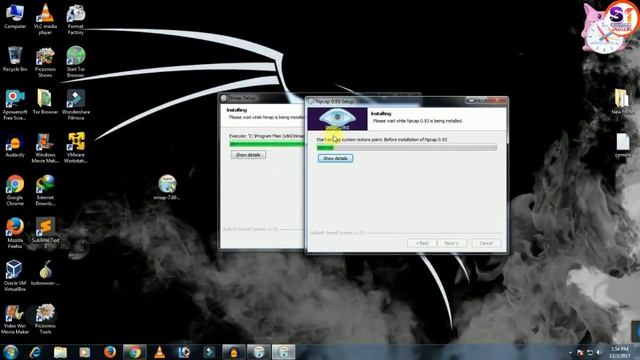This screenshot has height=360, width=640.
Task: Click the Cancel button in Npcap Setup
Action: tap(486, 243)
